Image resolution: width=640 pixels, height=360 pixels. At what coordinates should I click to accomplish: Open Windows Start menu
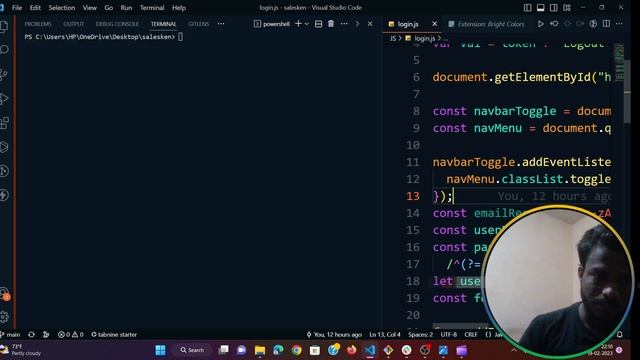(x=160, y=350)
